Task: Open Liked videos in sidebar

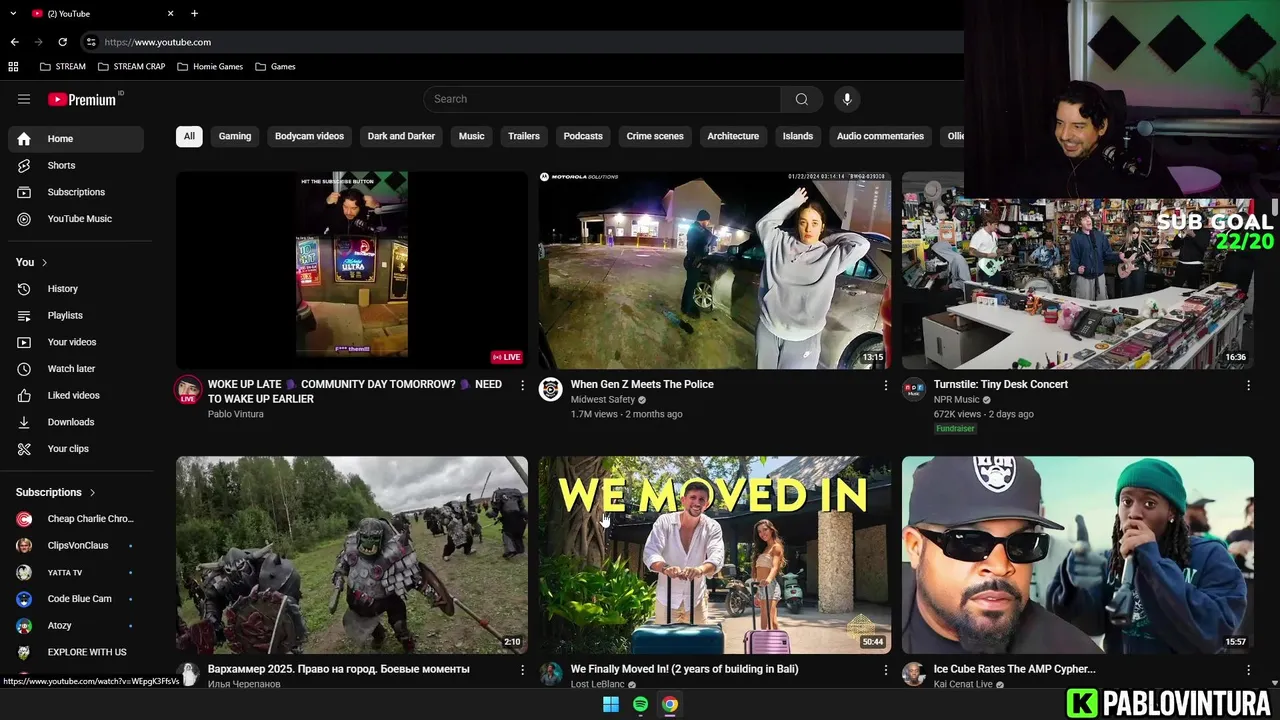Action: (76, 395)
